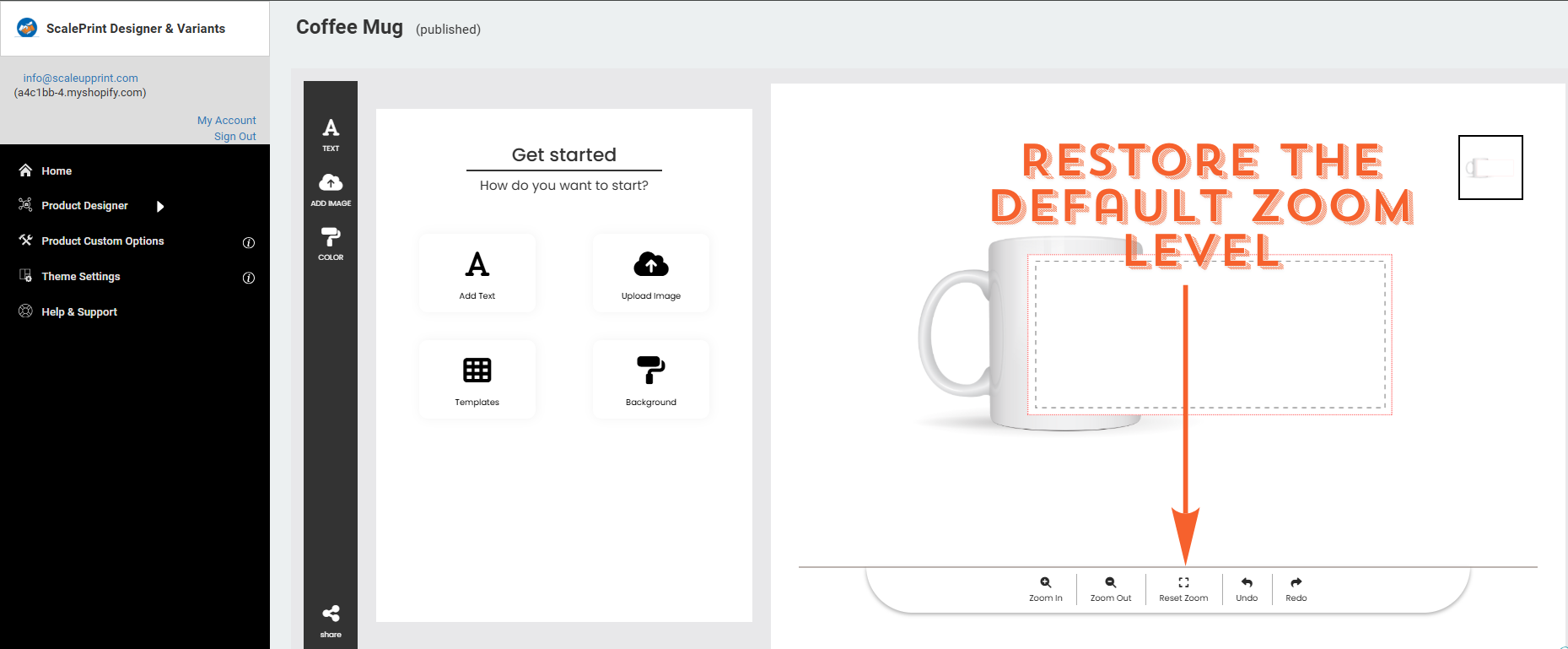Show info for Product Custom Options
The height and width of the screenshot is (649, 1568).
(249, 242)
